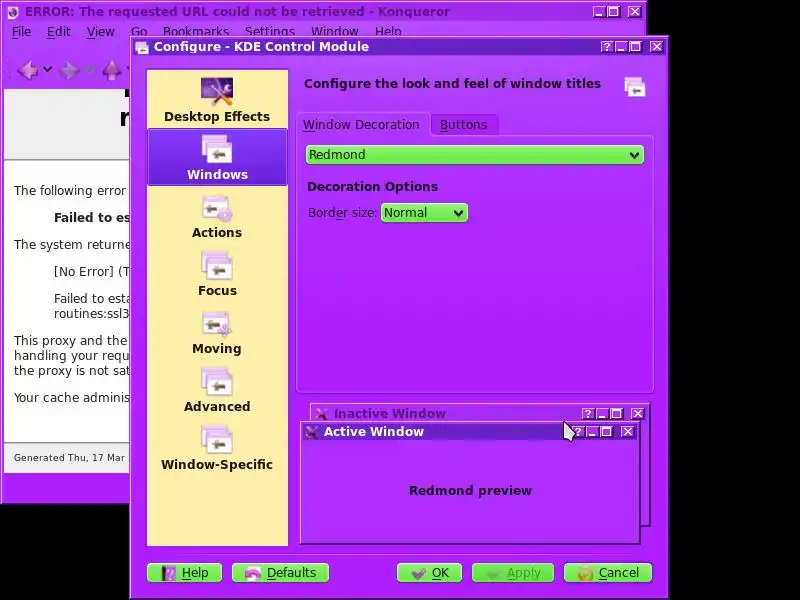Switch to the Window Decoration tab
800x600 pixels.
click(361, 124)
